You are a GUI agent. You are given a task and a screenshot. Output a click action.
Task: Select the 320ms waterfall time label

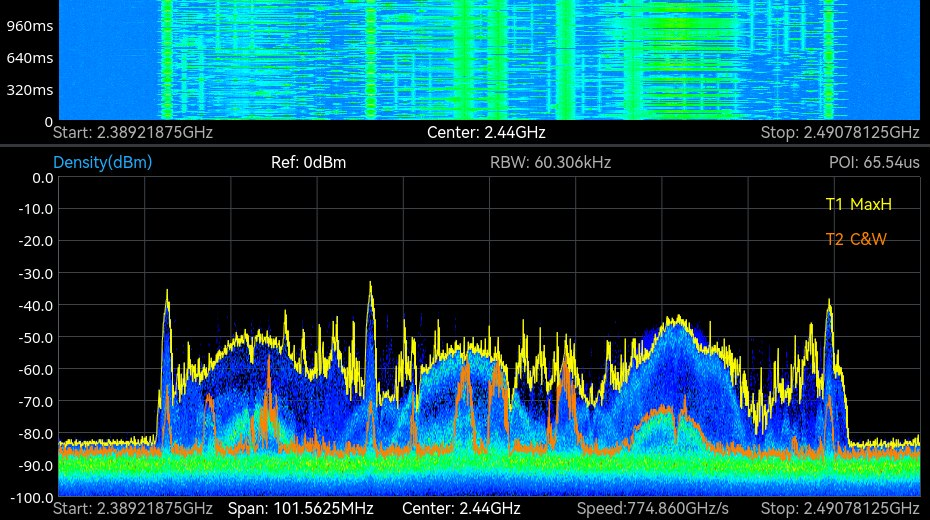coord(30,90)
